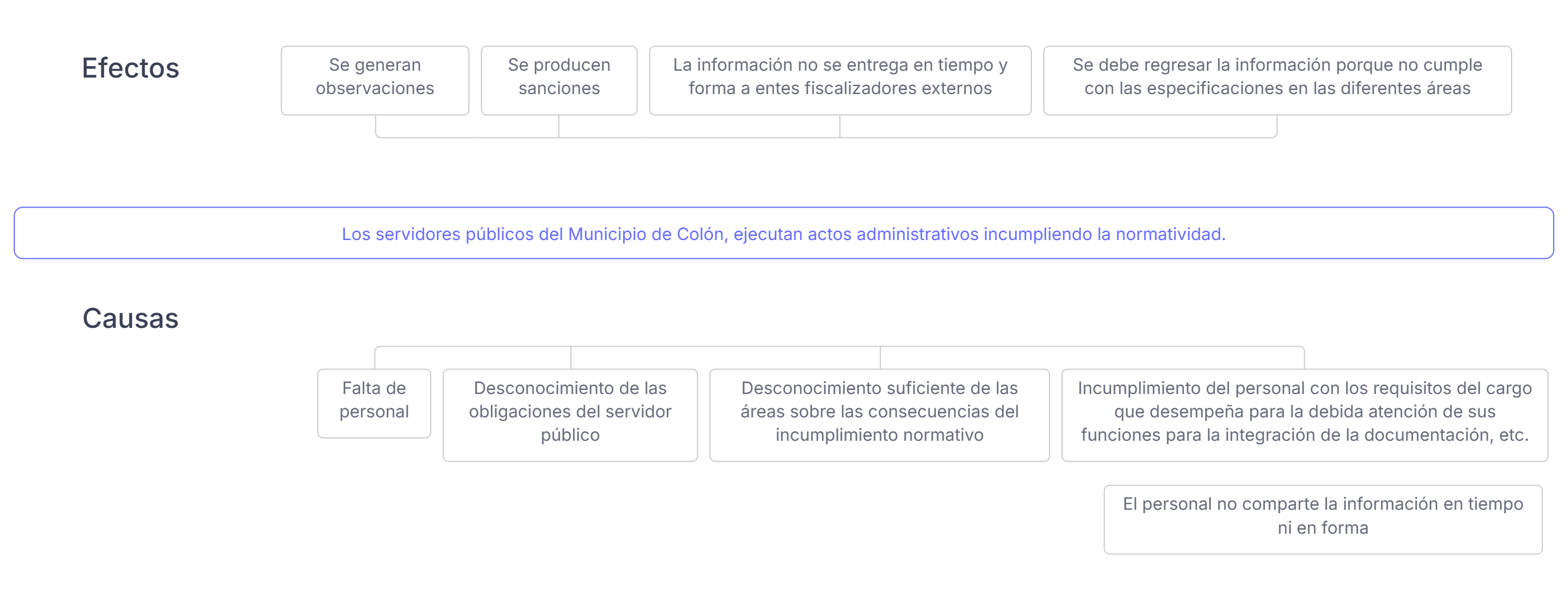Select the "Se generan observaciones" effect box

(375, 80)
